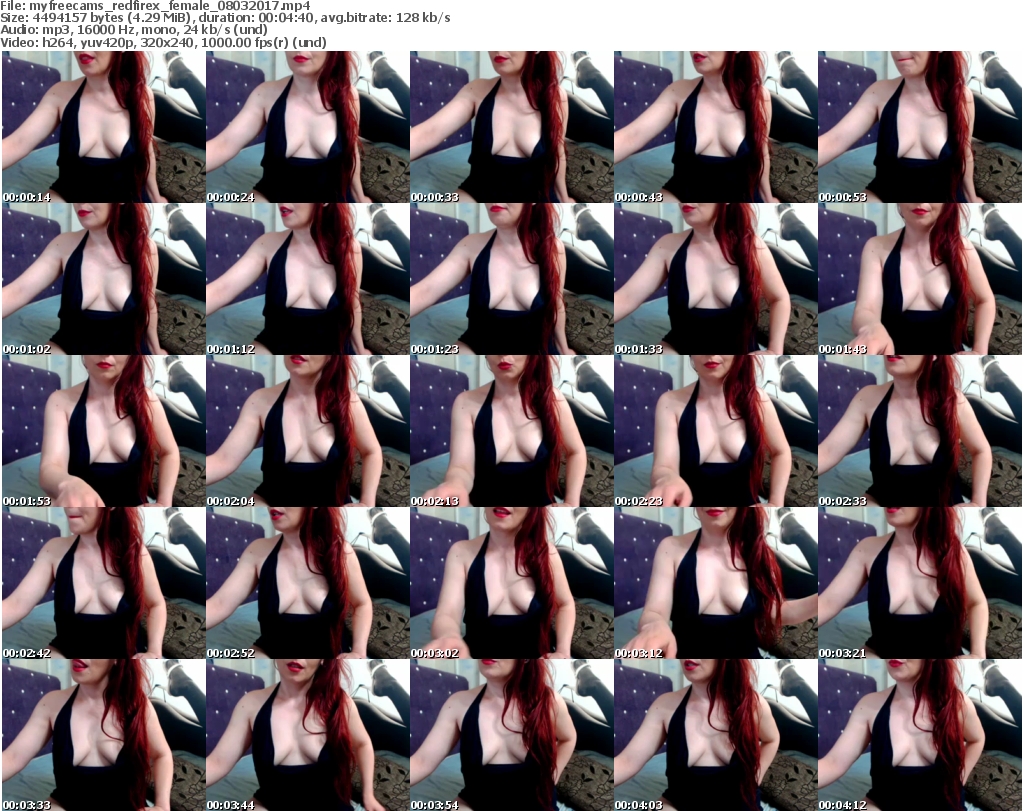Image resolution: width=1024 pixels, height=811 pixels.
Task: Select the thumbnail frame at 00:00:24
Action: [x=308, y=127]
